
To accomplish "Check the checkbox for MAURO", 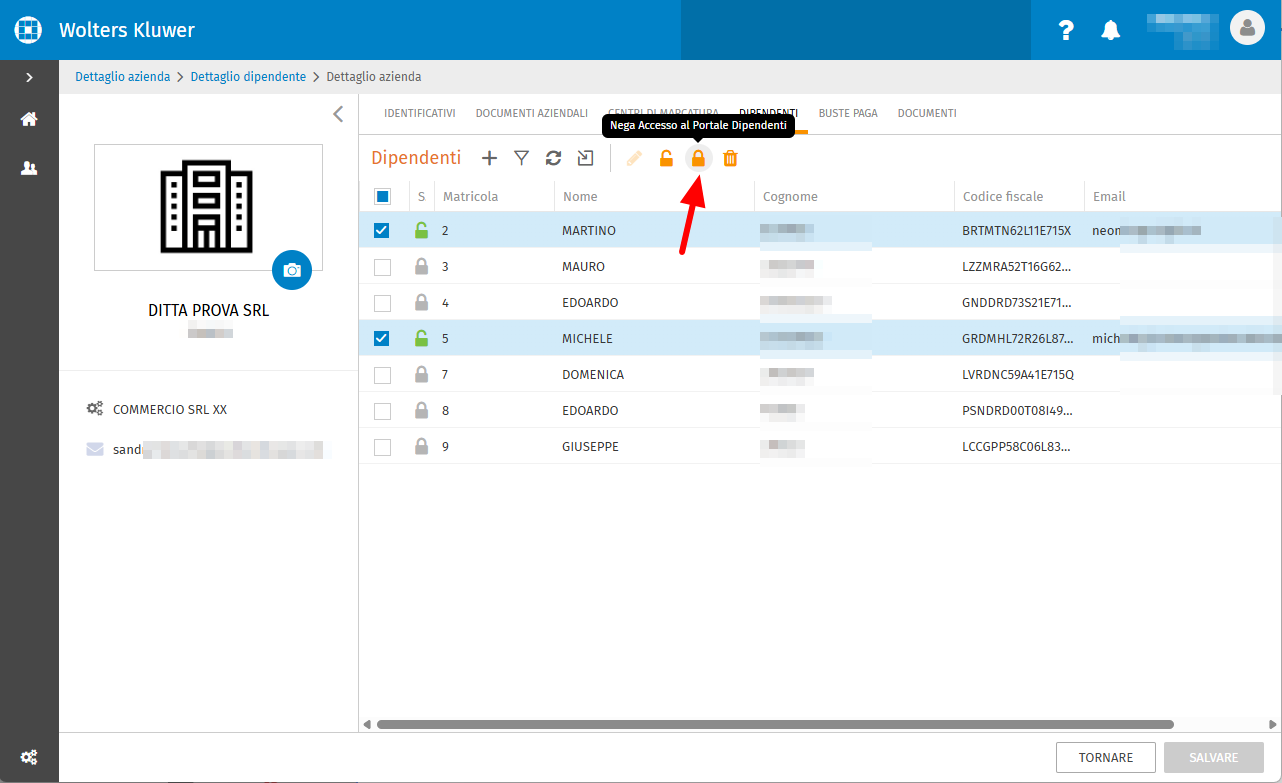I will click(382, 267).
